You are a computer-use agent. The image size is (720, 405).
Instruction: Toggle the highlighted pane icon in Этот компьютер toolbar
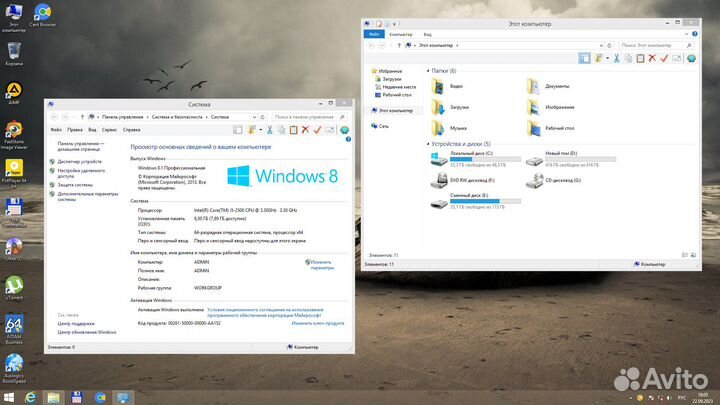584,58
